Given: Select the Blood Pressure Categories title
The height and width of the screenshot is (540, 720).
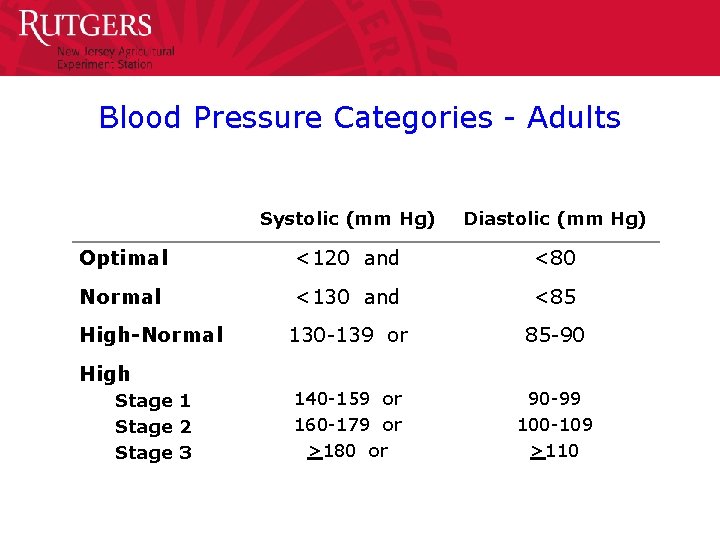Looking at the screenshot, I should tap(360, 118).
